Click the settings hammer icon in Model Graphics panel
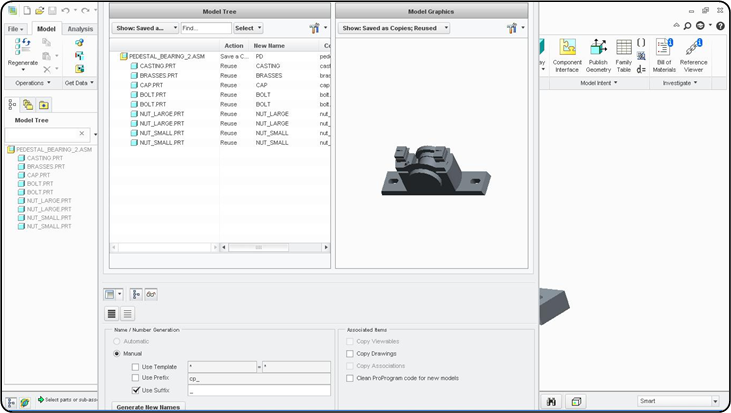 (x=512, y=28)
